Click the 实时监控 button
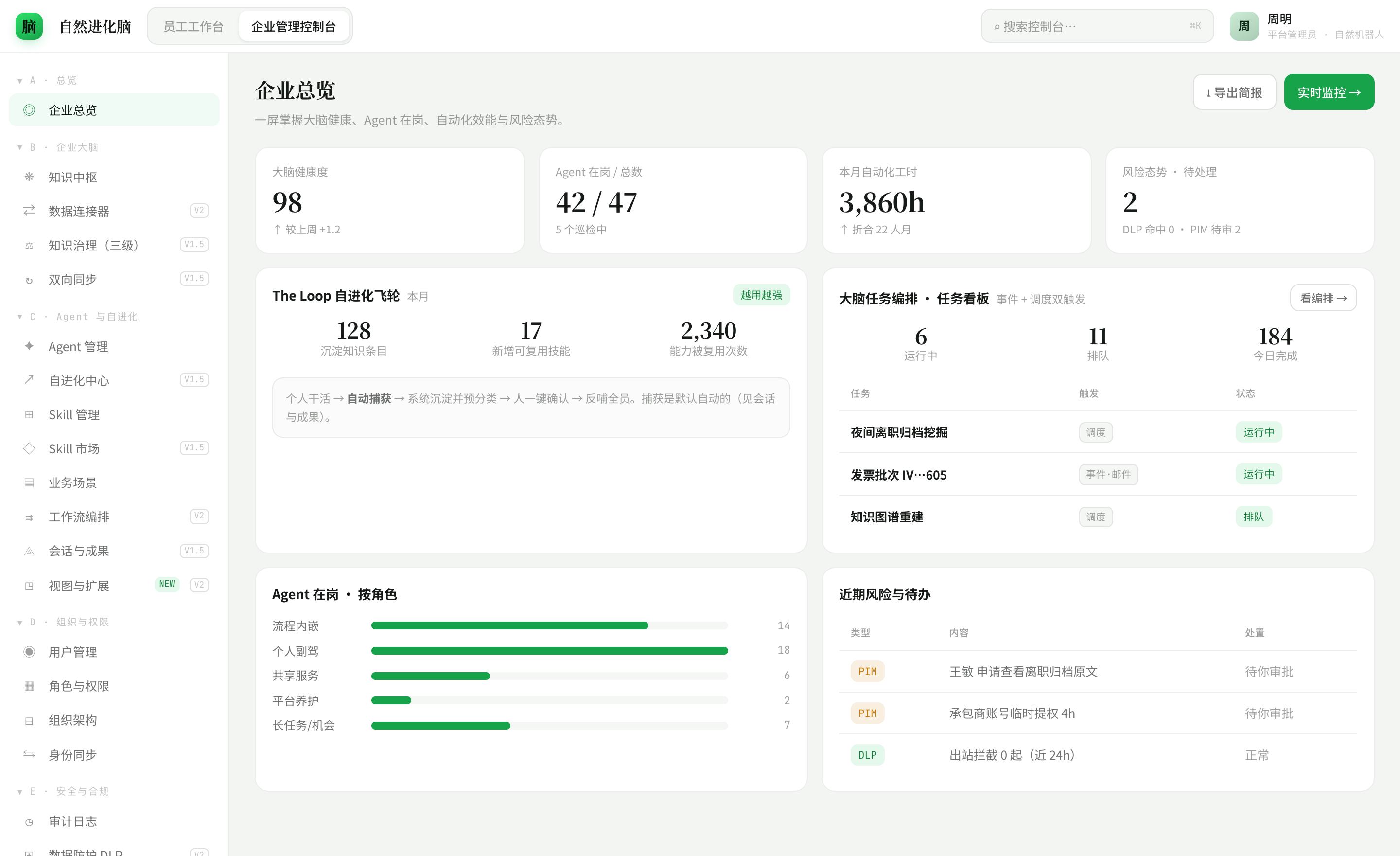1400x856 pixels. (x=1329, y=92)
